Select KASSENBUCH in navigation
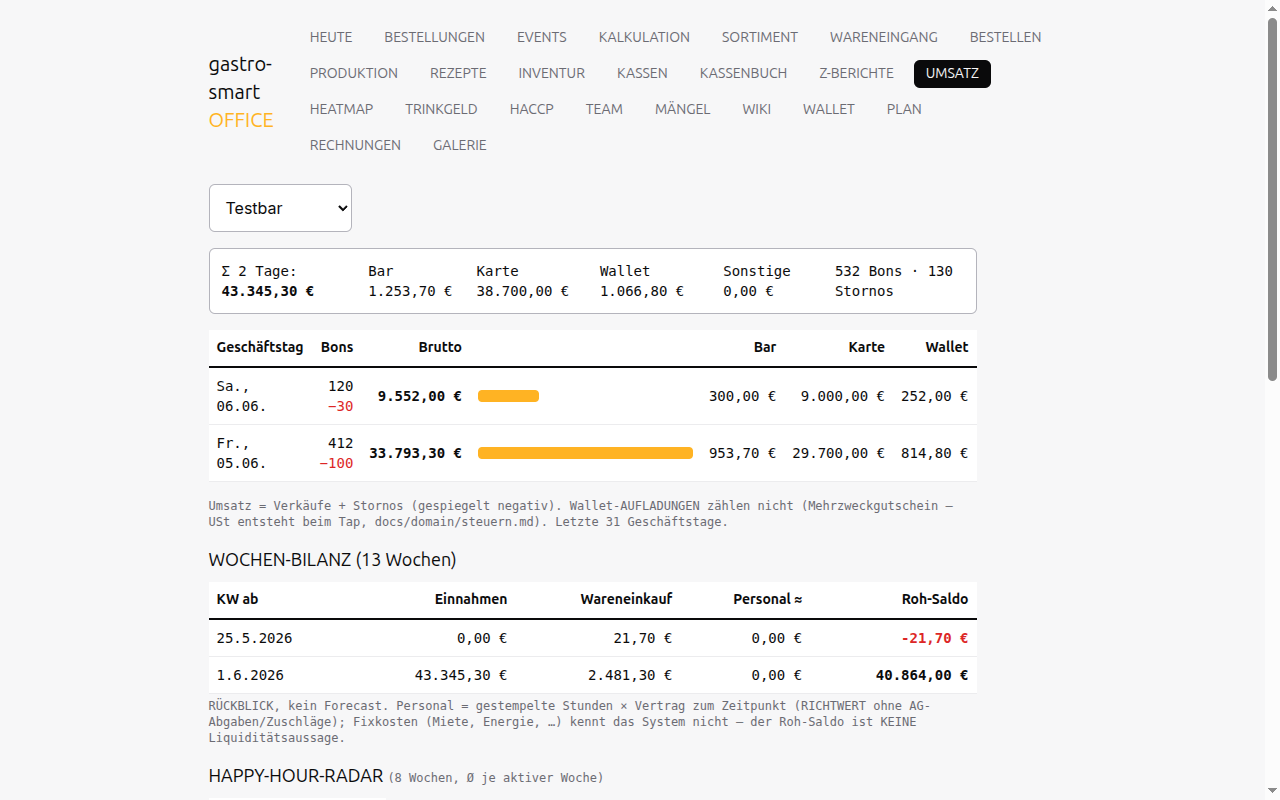The width and height of the screenshot is (1280, 800). click(x=743, y=73)
